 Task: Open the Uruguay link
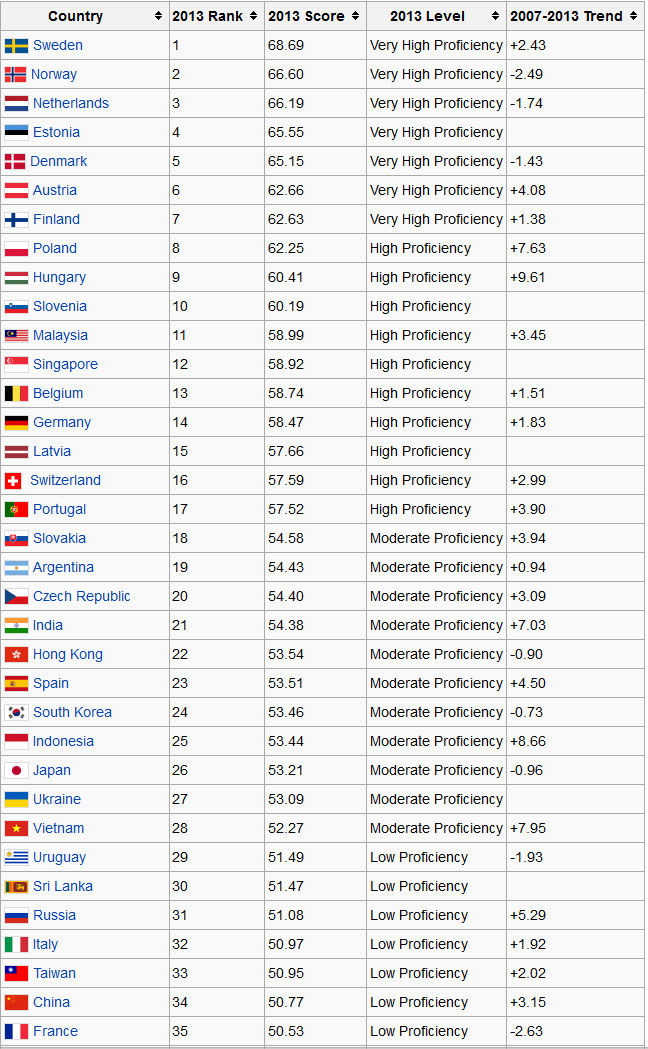[x=59, y=858]
